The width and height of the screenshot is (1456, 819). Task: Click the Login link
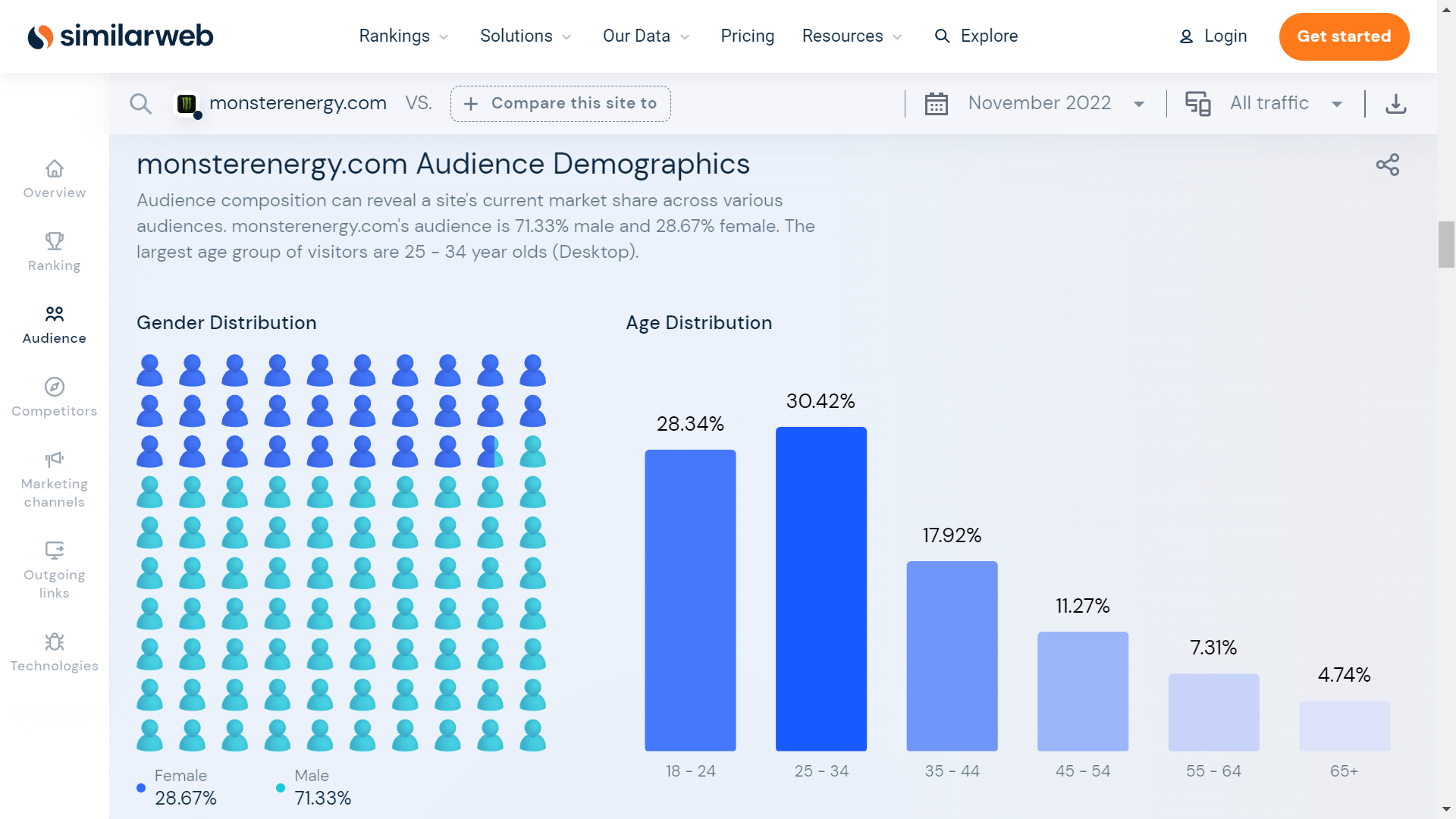coord(1225,36)
